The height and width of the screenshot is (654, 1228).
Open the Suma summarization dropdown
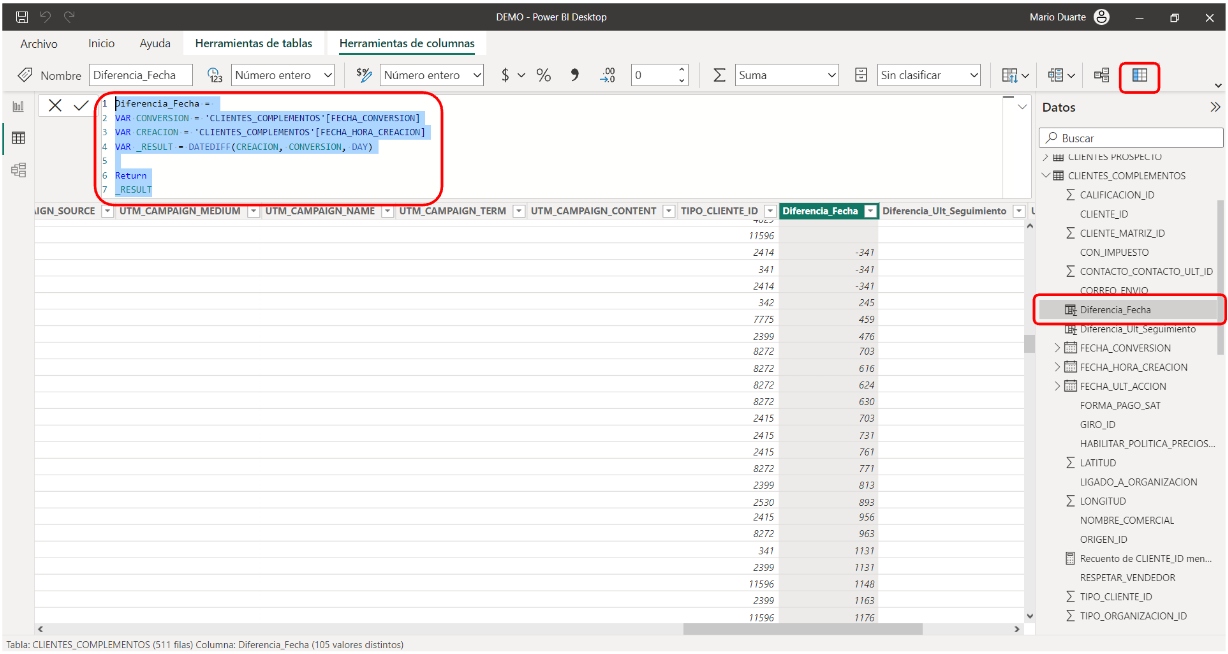click(787, 75)
